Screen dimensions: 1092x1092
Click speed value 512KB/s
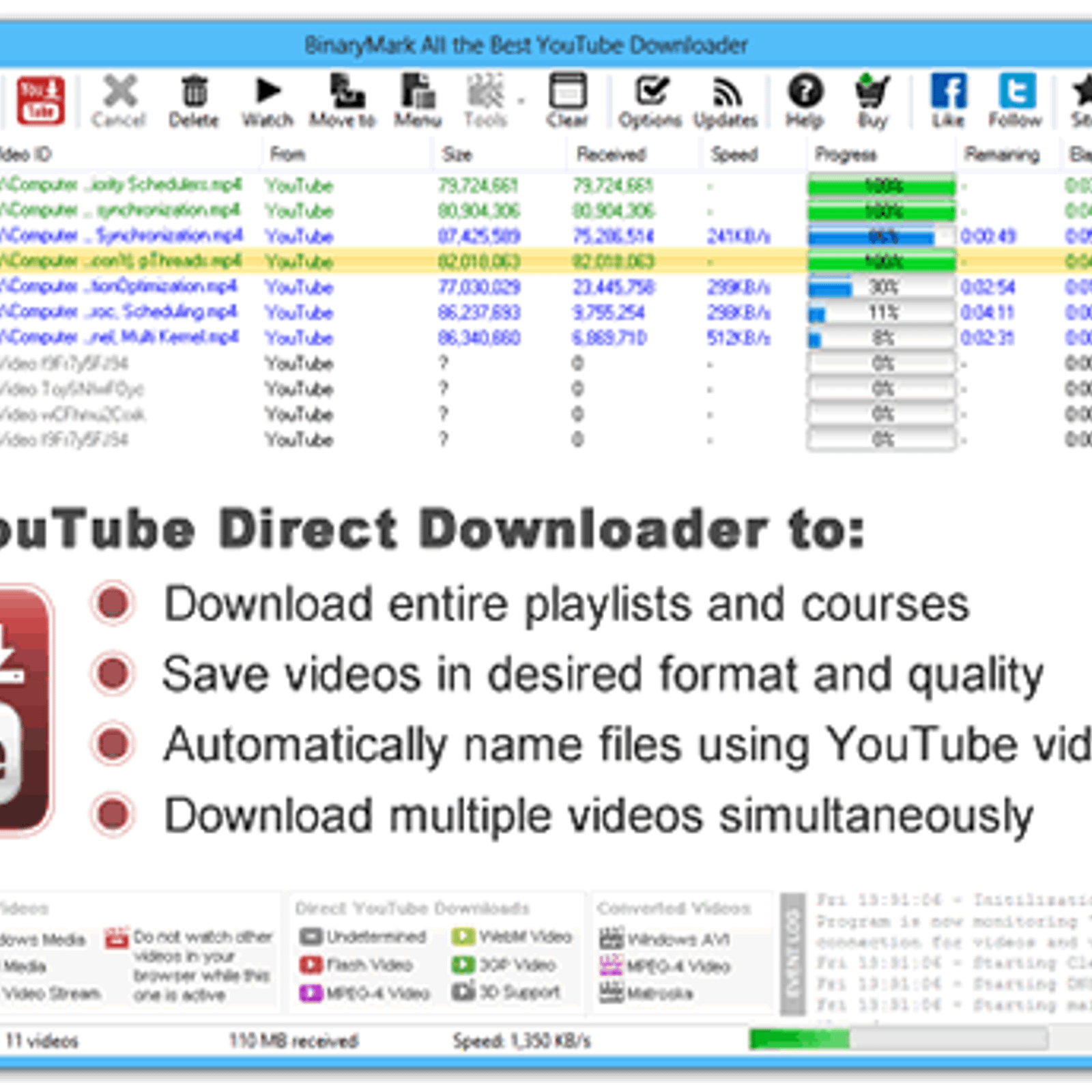(x=738, y=338)
